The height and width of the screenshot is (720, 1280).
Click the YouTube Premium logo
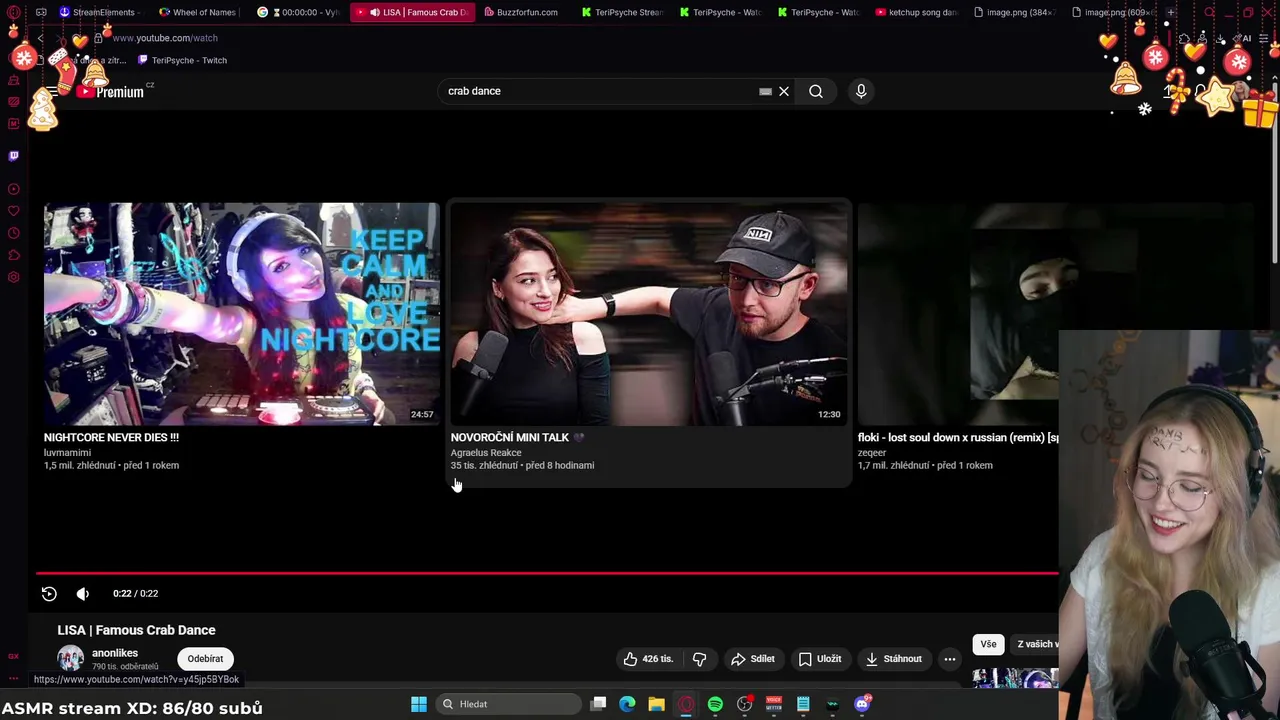point(112,91)
